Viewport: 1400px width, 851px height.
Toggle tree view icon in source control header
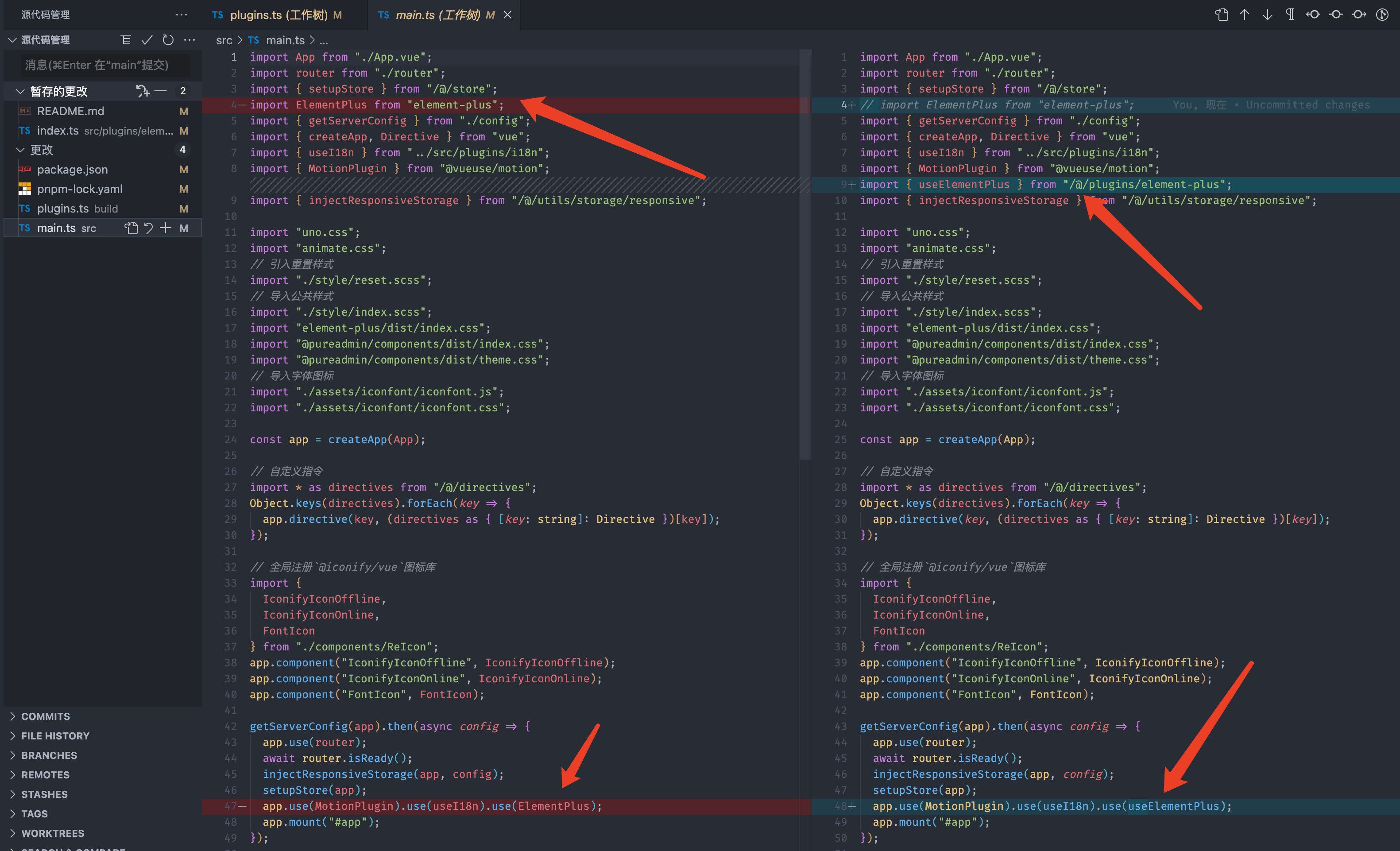(x=126, y=40)
